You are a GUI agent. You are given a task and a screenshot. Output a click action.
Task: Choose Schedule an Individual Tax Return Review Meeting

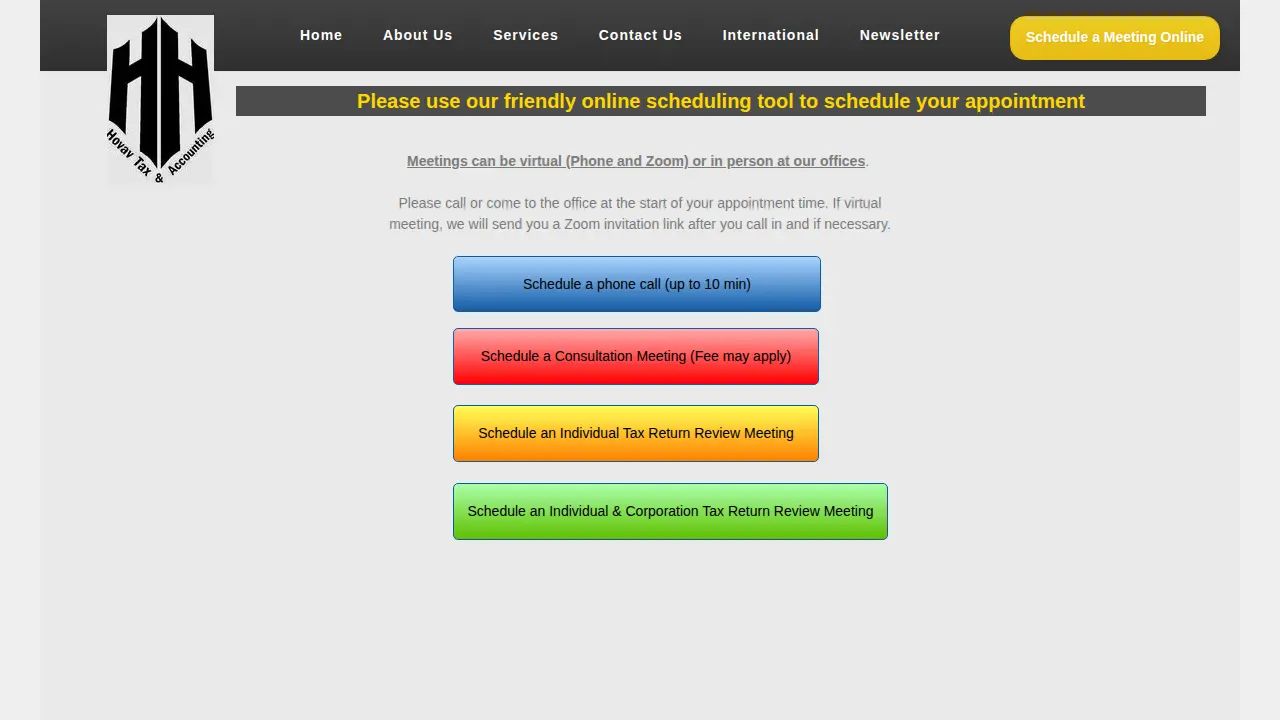click(x=636, y=433)
